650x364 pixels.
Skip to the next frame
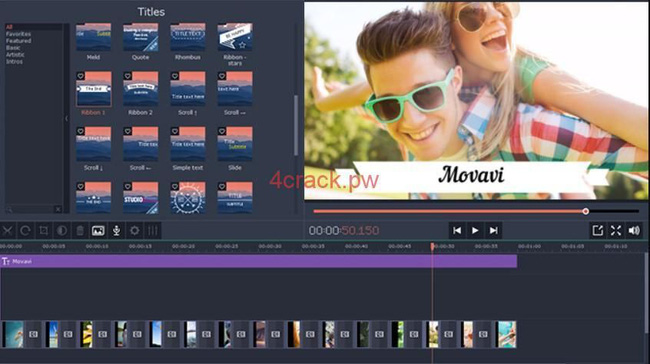pos(493,231)
